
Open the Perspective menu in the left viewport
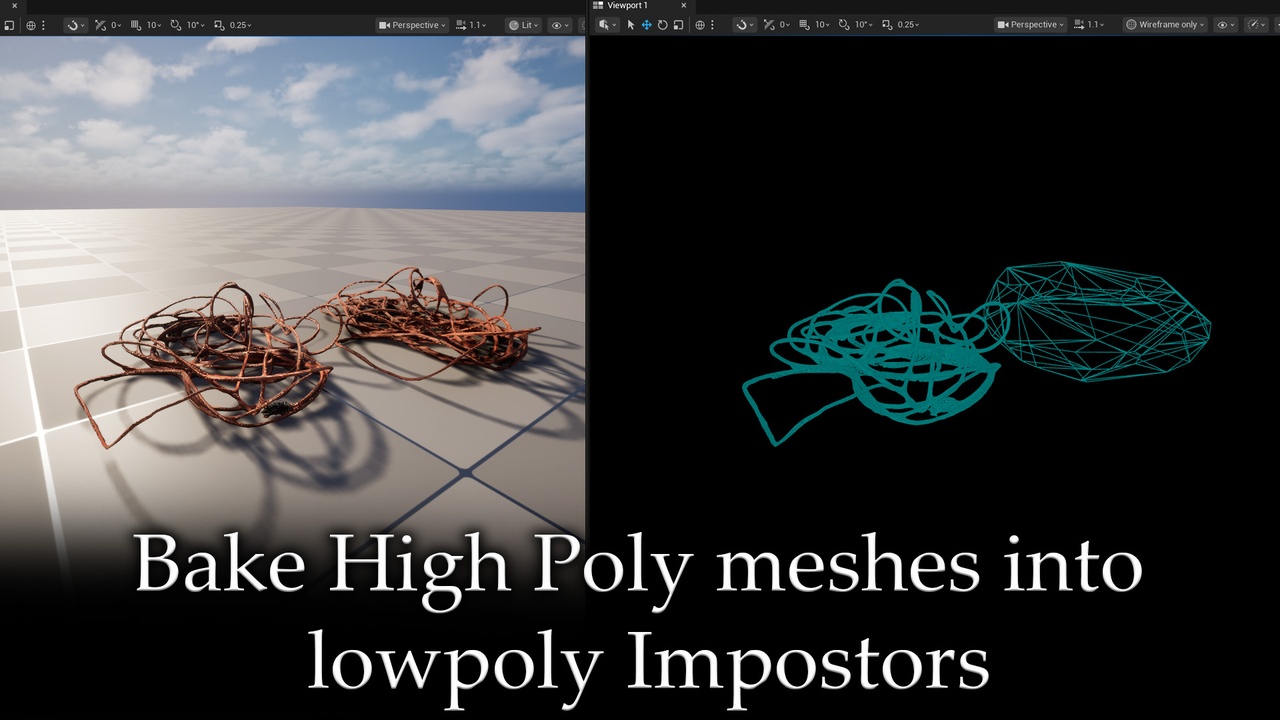tap(413, 25)
